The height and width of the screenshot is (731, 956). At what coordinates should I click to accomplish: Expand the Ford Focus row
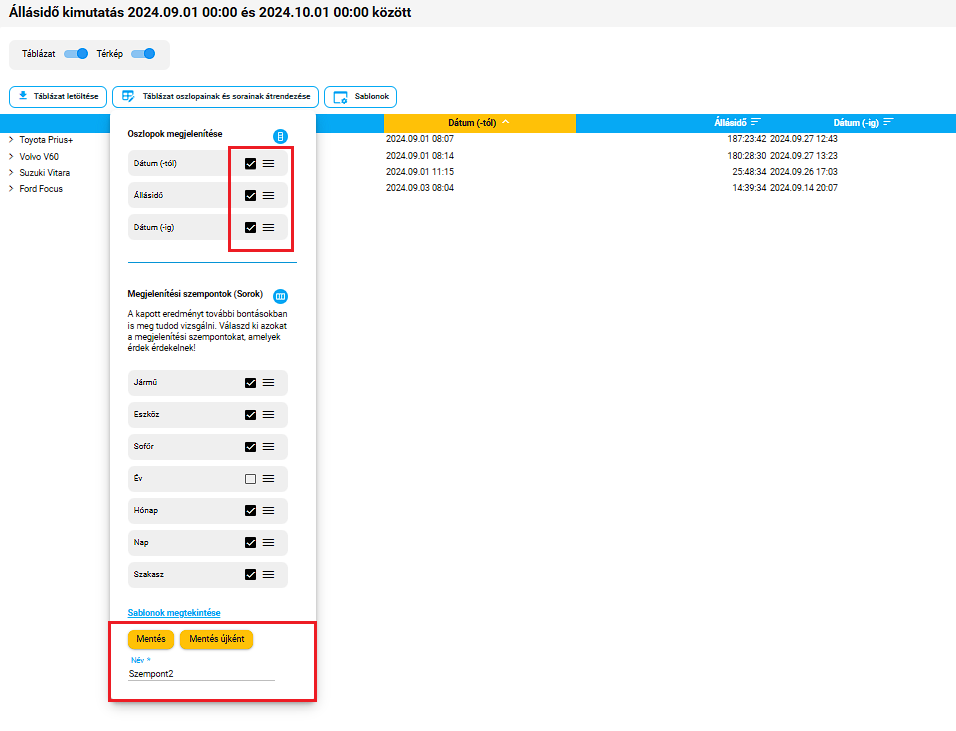[11, 189]
